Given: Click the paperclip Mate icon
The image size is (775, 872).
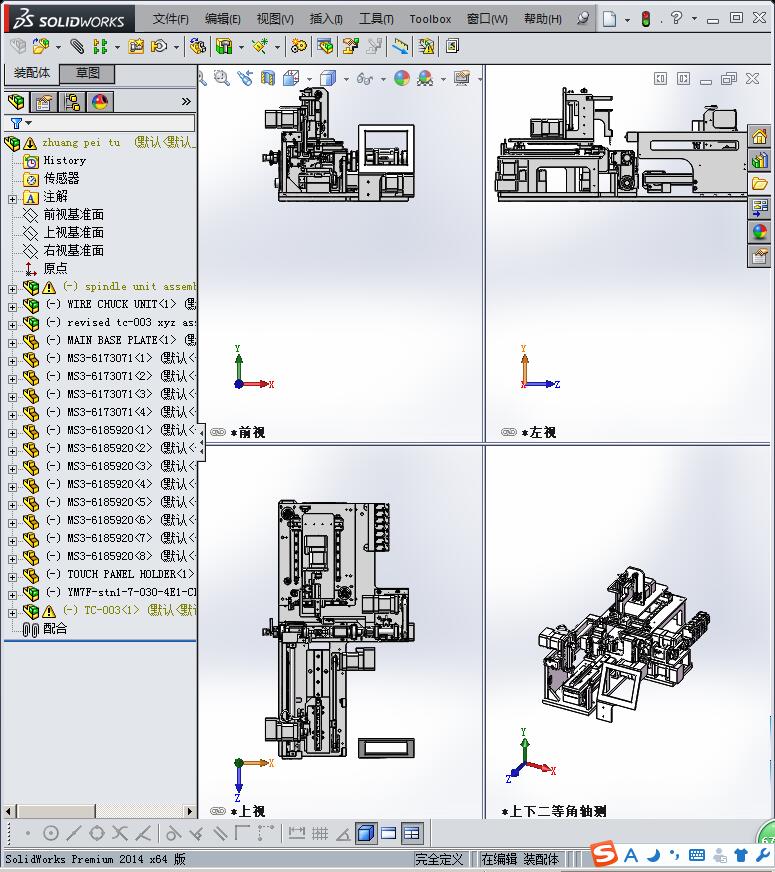Looking at the screenshot, I should click(78, 46).
